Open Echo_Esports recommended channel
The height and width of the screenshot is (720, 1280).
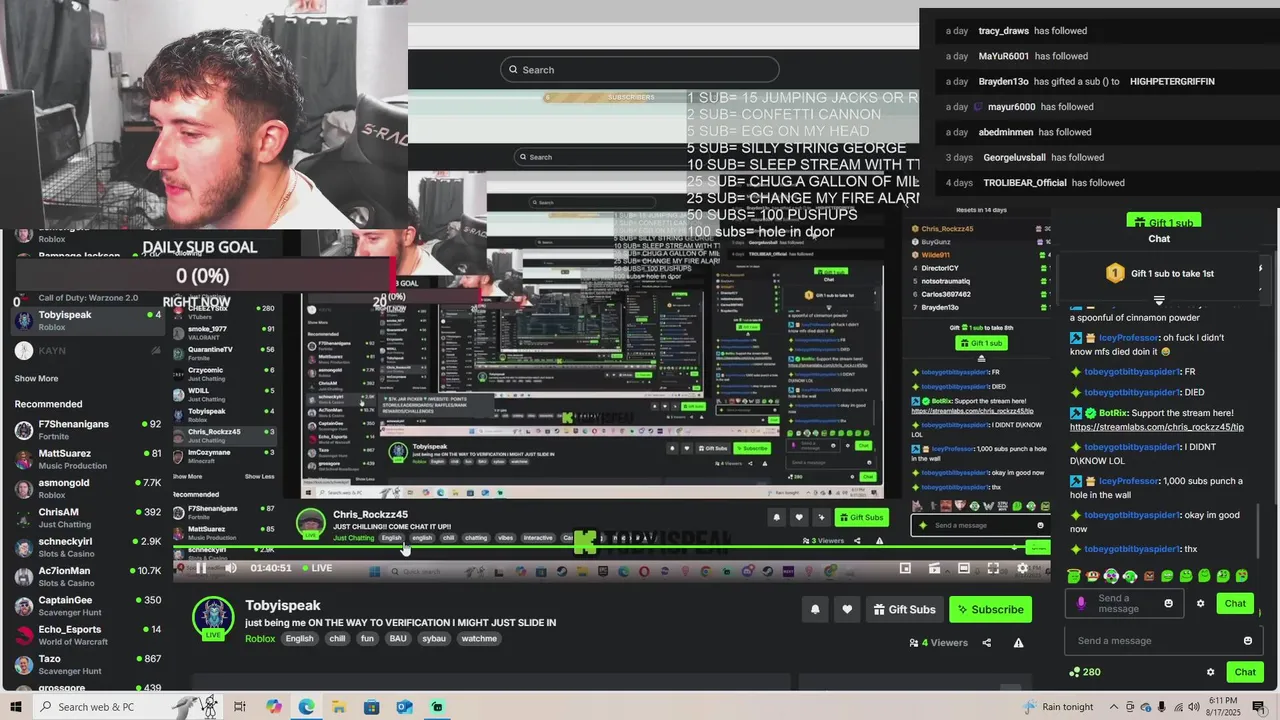pos(88,635)
